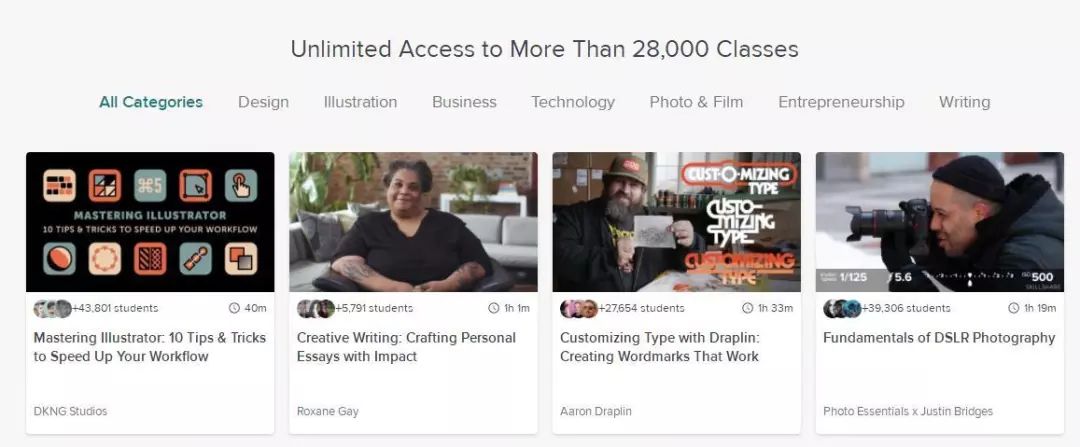The image size is (1080, 447).
Task: Open the Mastering Illustrator class thumbnail
Action: click(150, 222)
